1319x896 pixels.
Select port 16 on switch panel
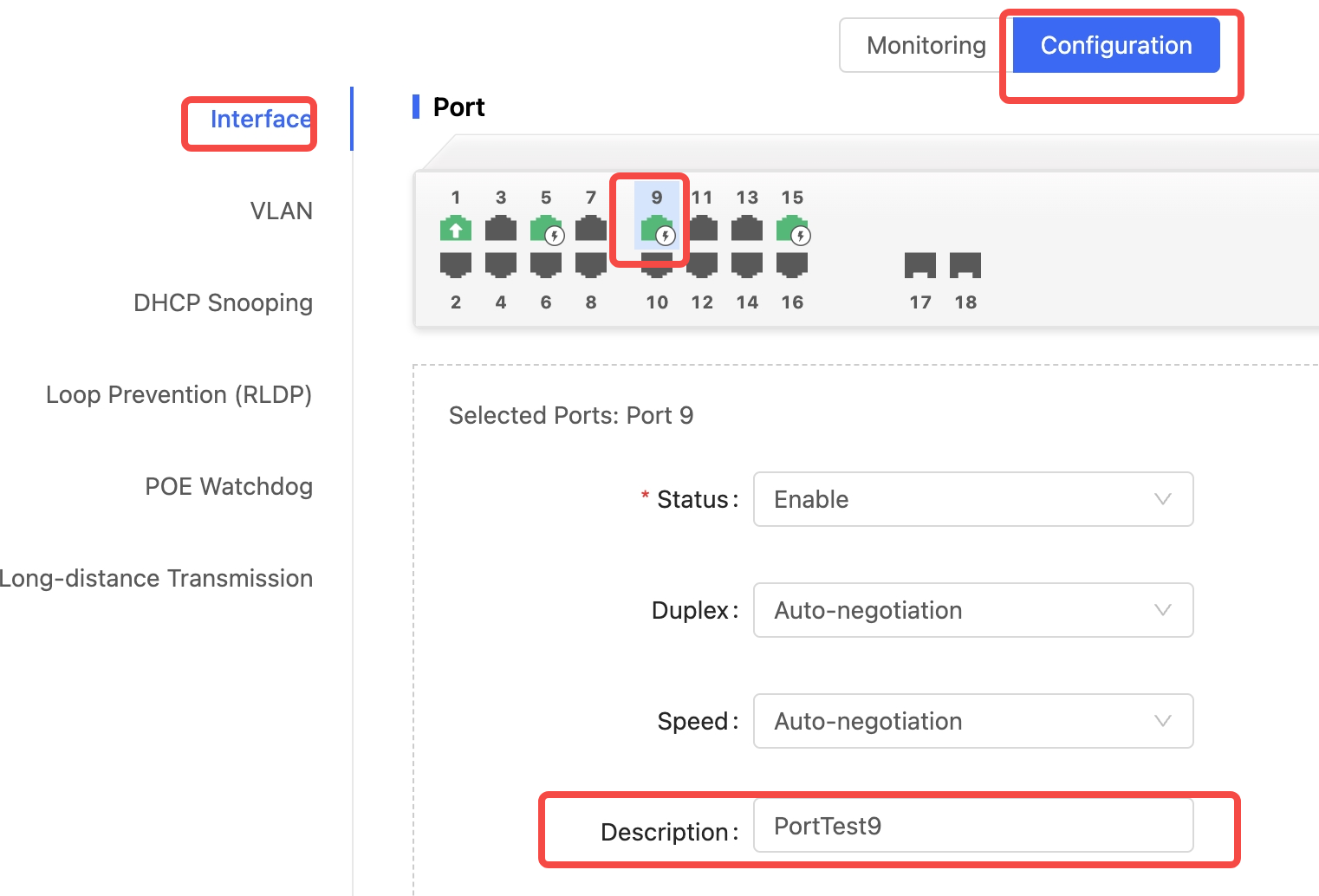tap(792, 264)
